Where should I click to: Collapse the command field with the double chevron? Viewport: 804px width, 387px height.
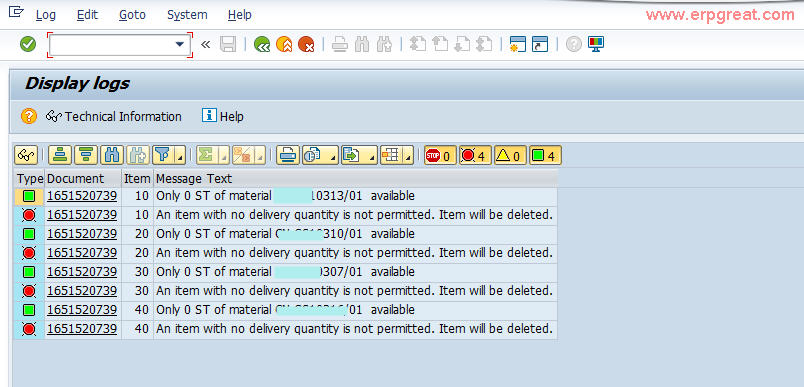click(205, 45)
